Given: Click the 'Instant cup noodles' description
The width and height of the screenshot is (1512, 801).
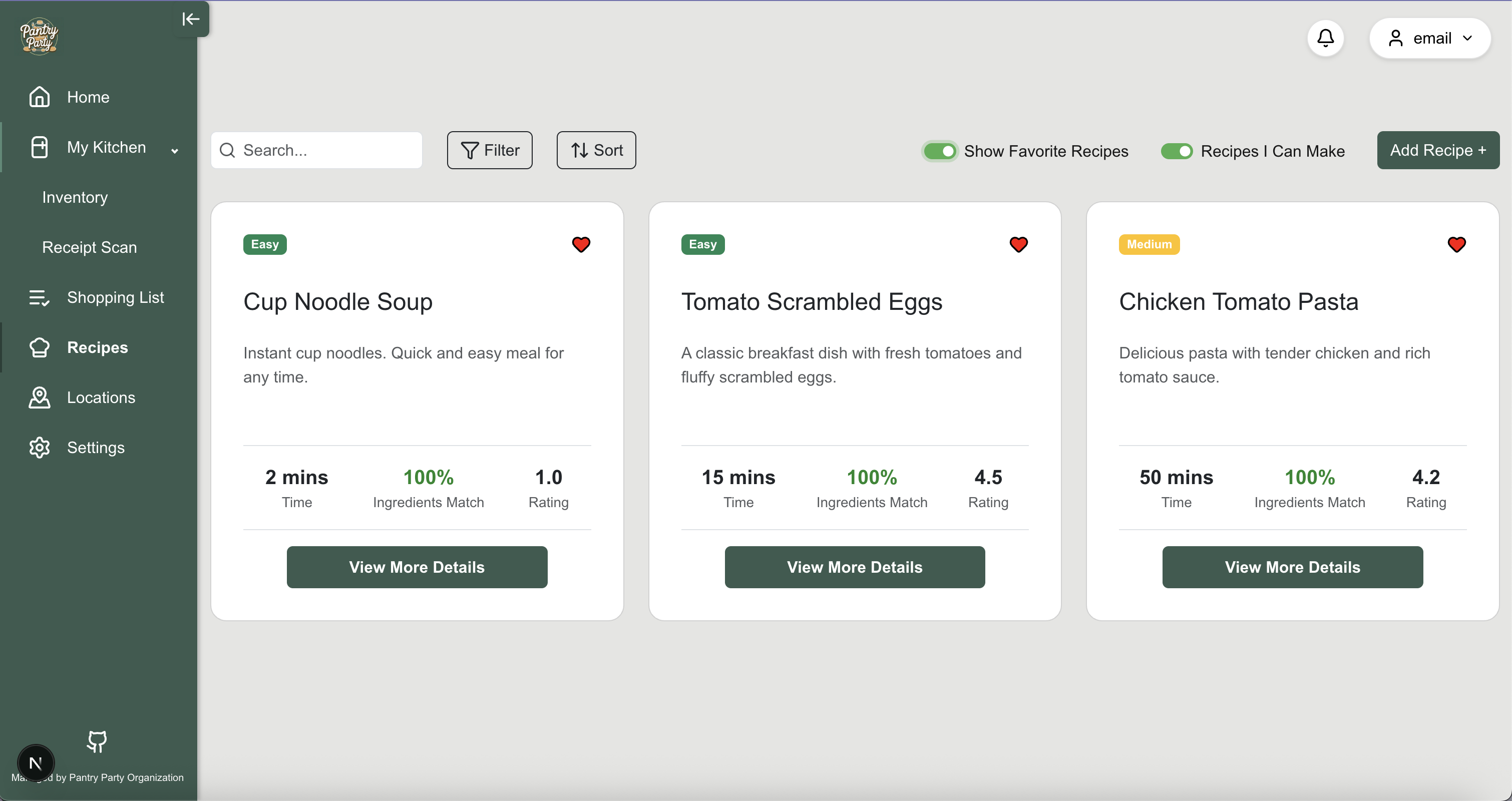Looking at the screenshot, I should click(x=404, y=364).
